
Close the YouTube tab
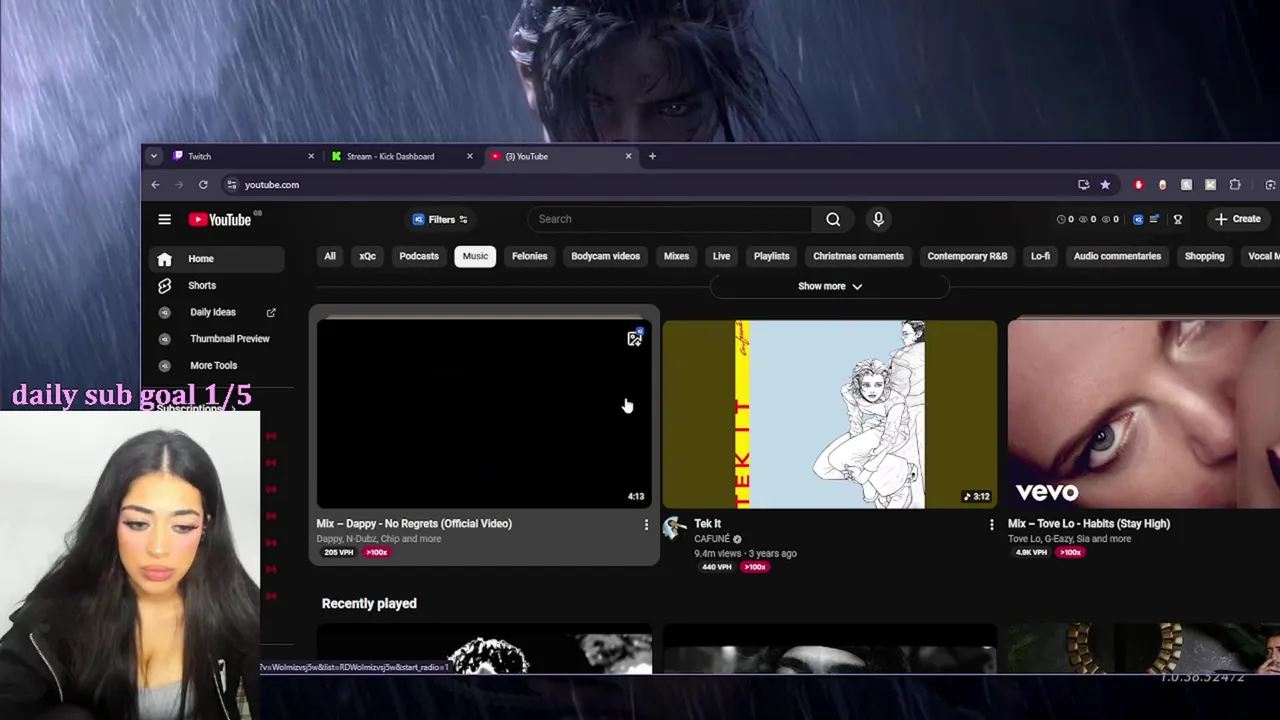(x=628, y=156)
